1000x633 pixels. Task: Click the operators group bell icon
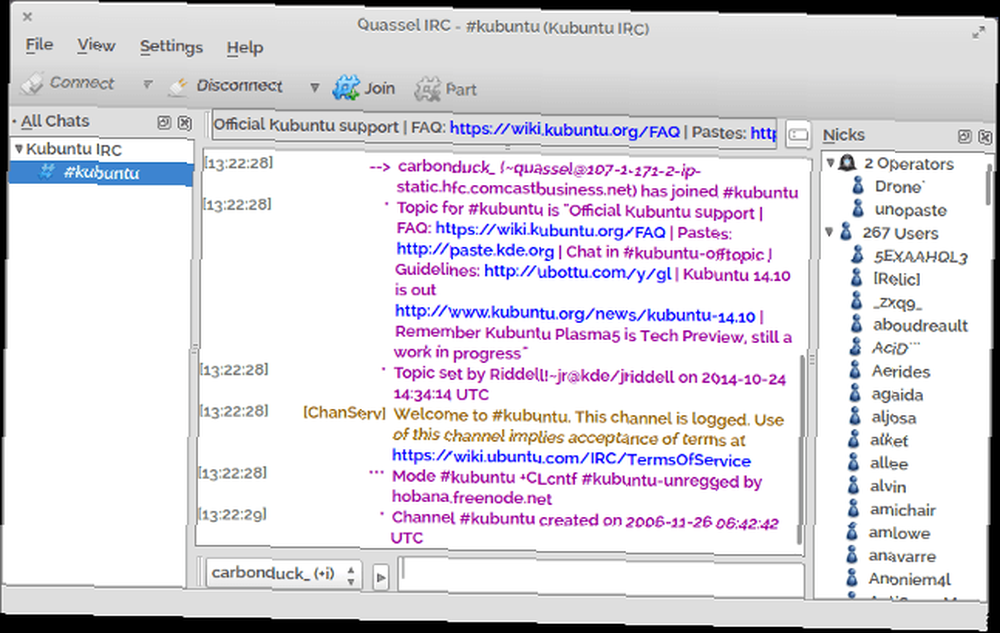click(847, 163)
